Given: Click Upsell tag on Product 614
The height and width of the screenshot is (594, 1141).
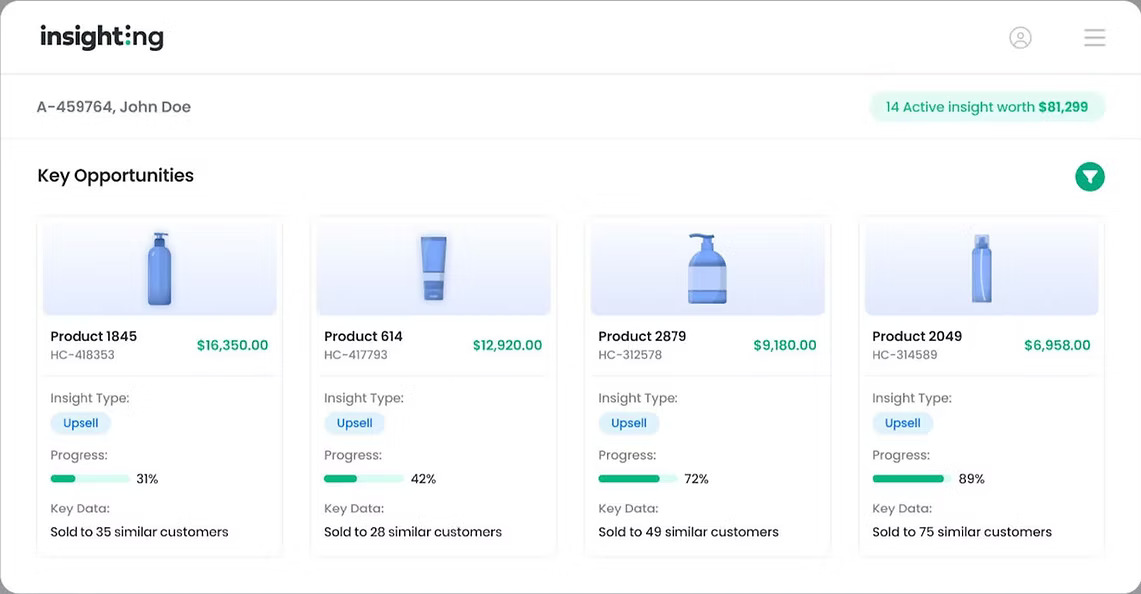Looking at the screenshot, I should tap(354, 423).
